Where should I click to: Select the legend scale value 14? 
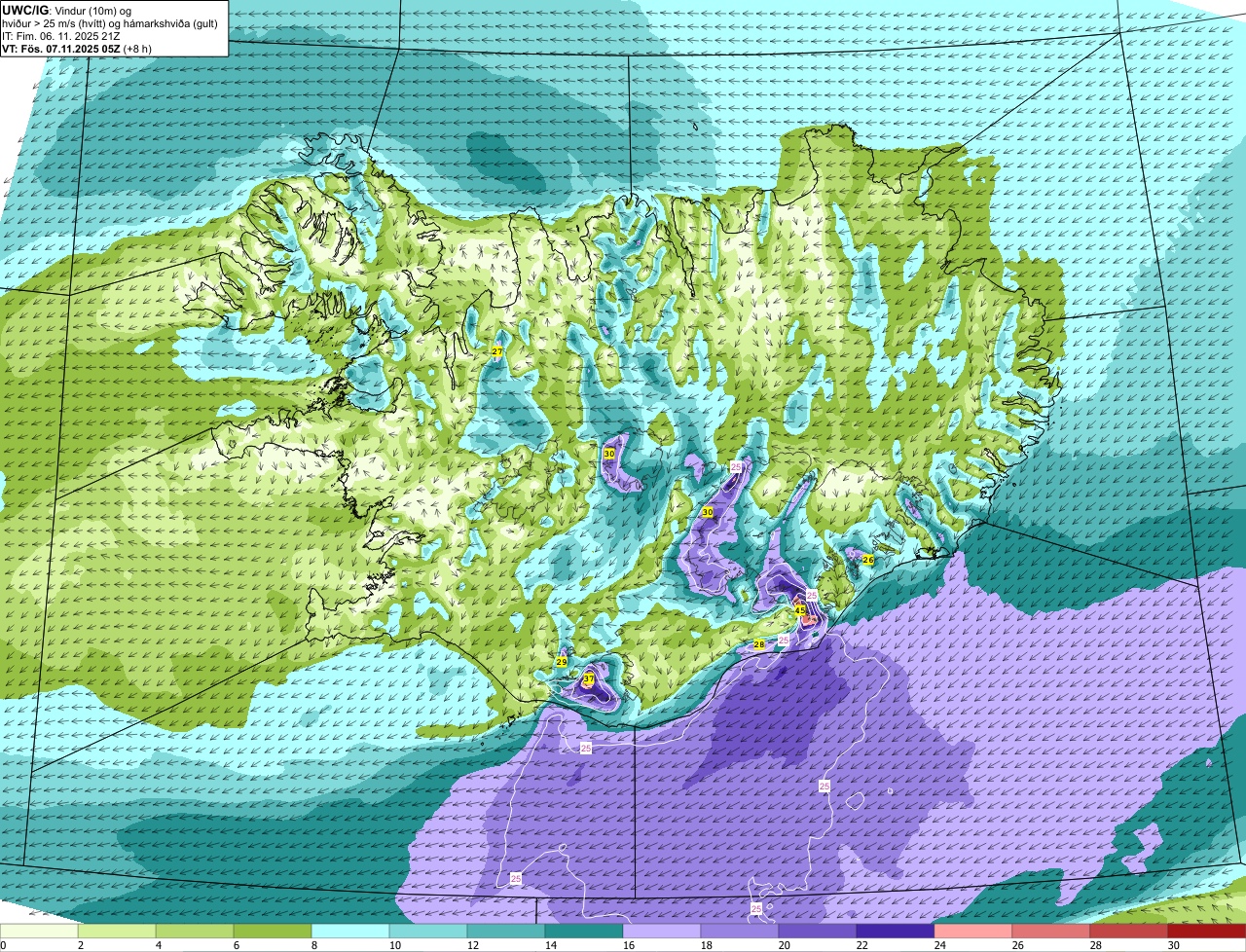pos(550,945)
